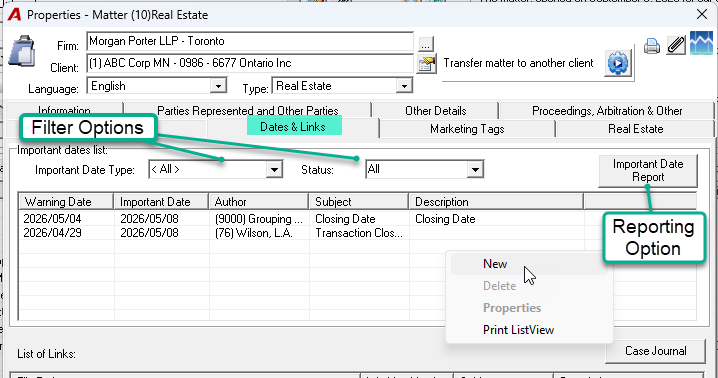Click the blue chart icon
This screenshot has width=718, height=378.
[702, 44]
